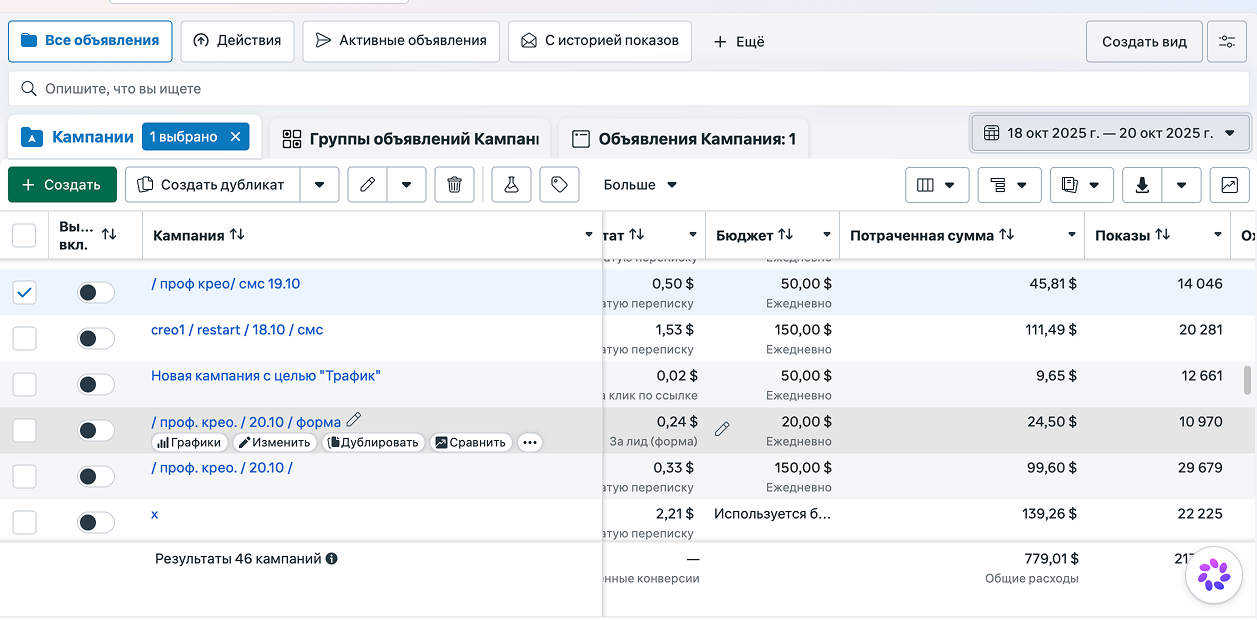Clear the 1 выбрано selection chip
This screenshot has height=620, width=1257.
tap(236, 137)
